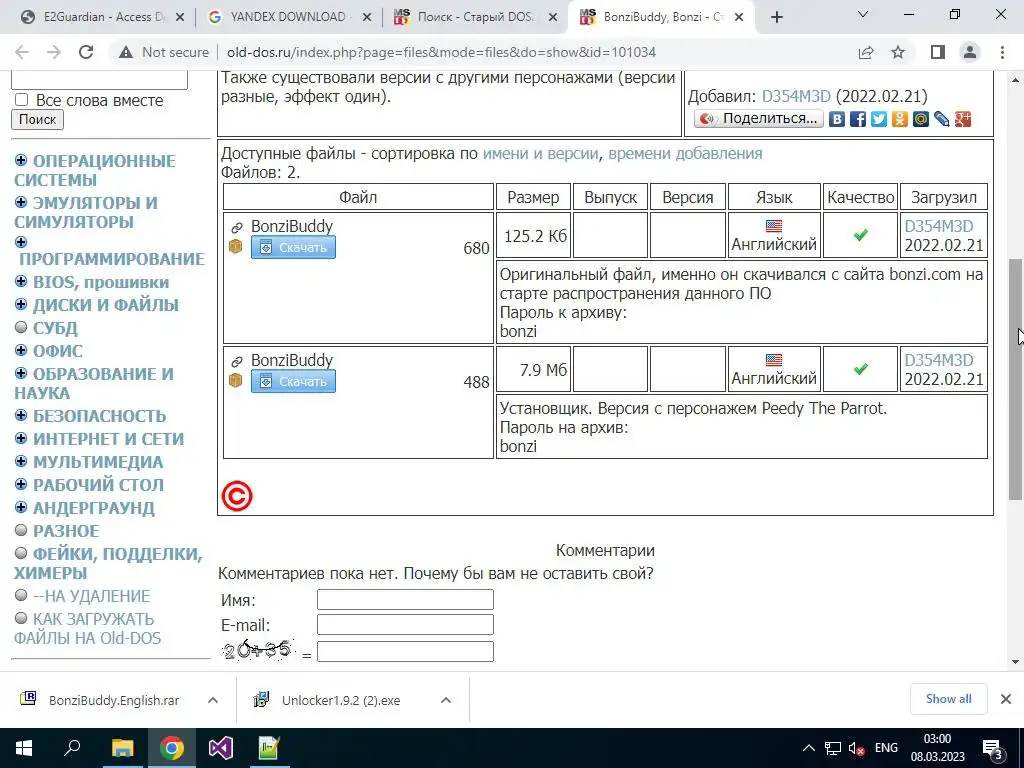The image size is (1024, 768).
Task: Go back using the browser back arrow
Action: click(x=22, y=52)
